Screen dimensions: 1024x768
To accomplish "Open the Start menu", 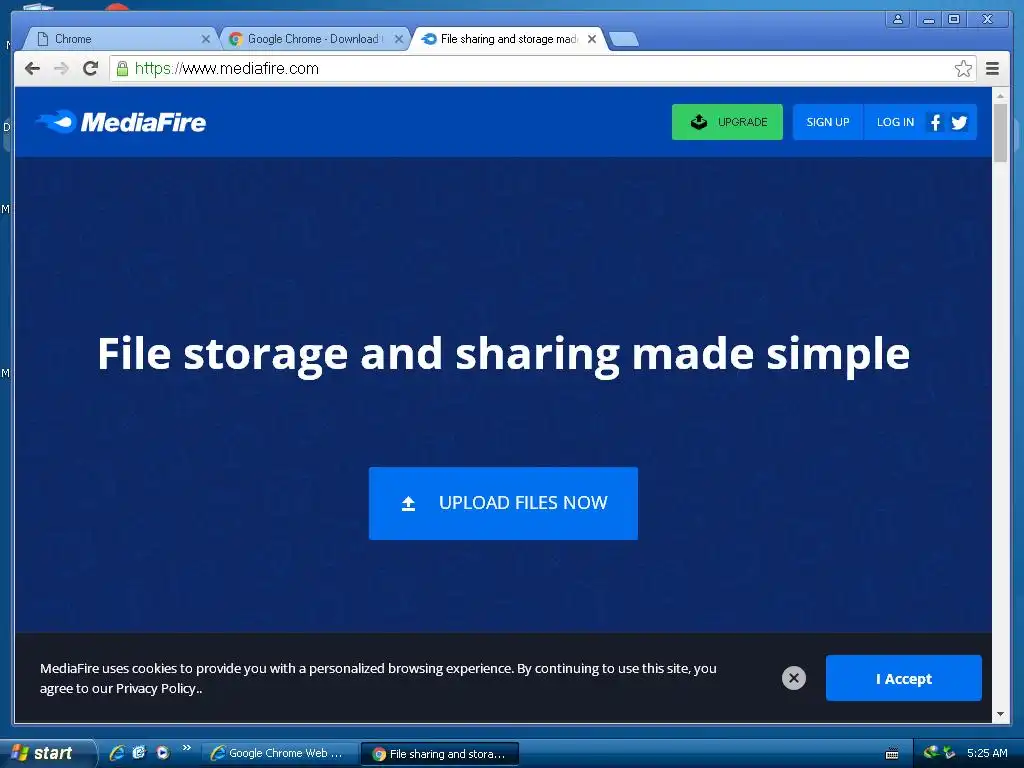I will (47, 753).
